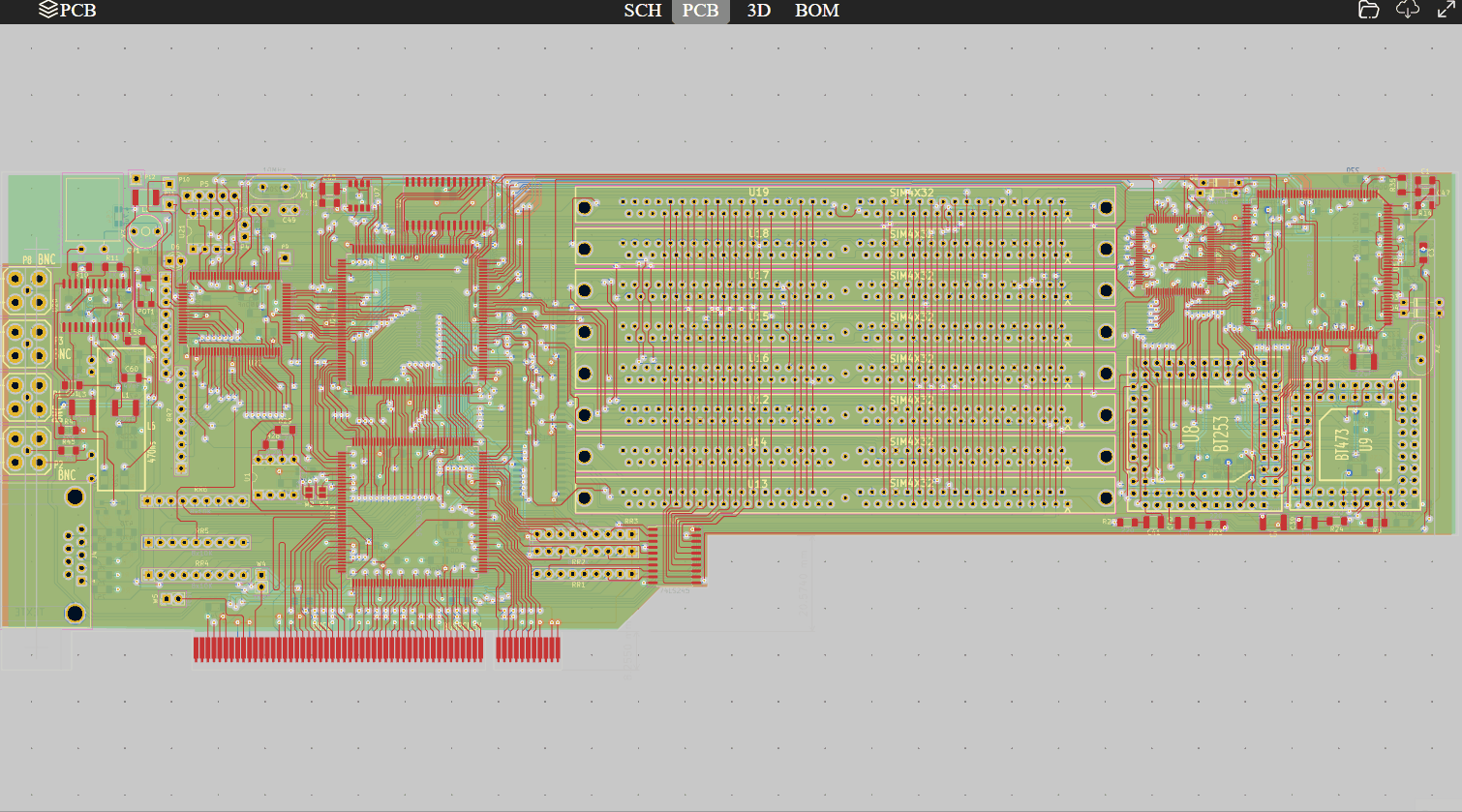
Task: Switch to the SCH tab
Action: click(643, 11)
